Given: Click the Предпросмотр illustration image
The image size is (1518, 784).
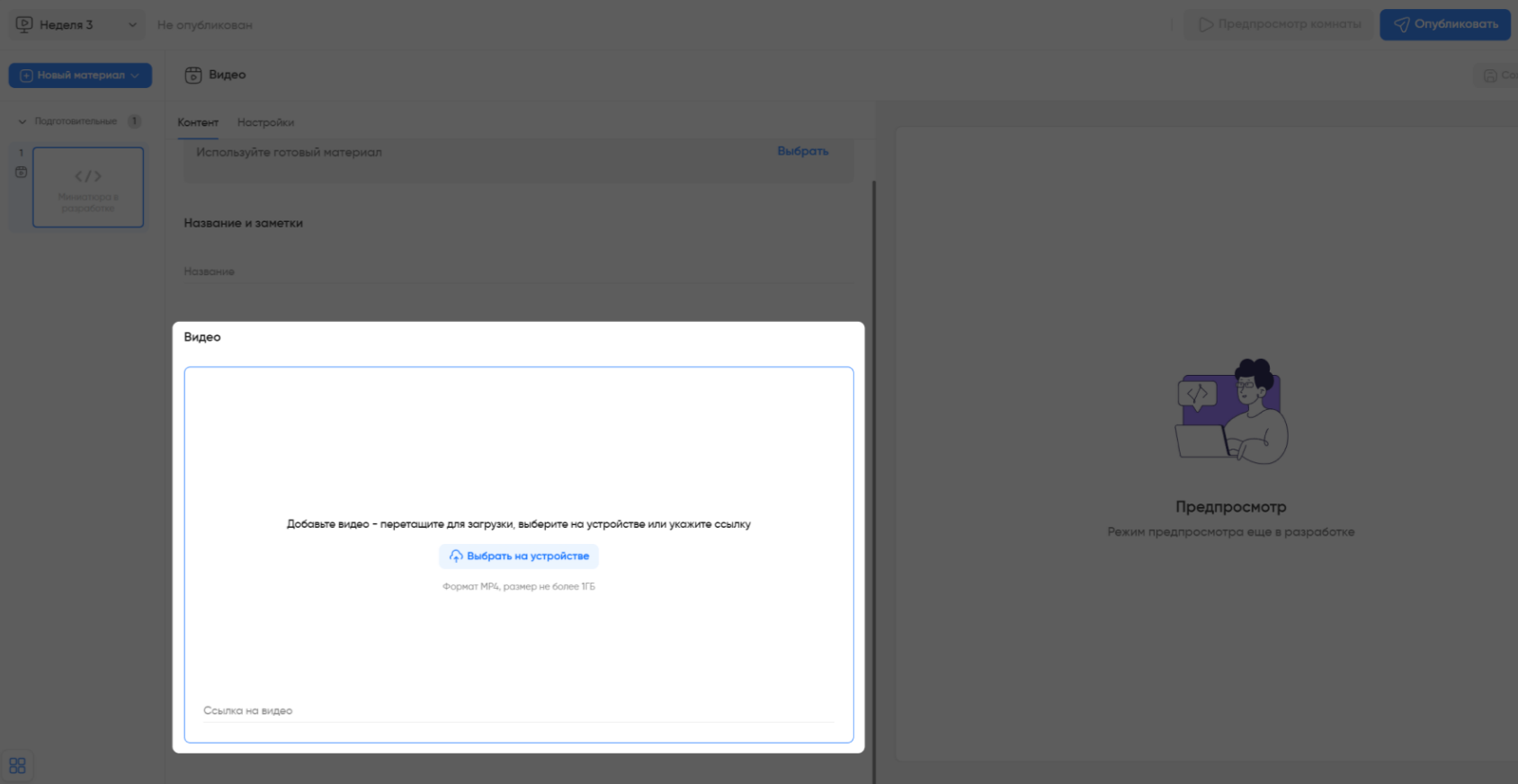Looking at the screenshot, I should [x=1231, y=412].
